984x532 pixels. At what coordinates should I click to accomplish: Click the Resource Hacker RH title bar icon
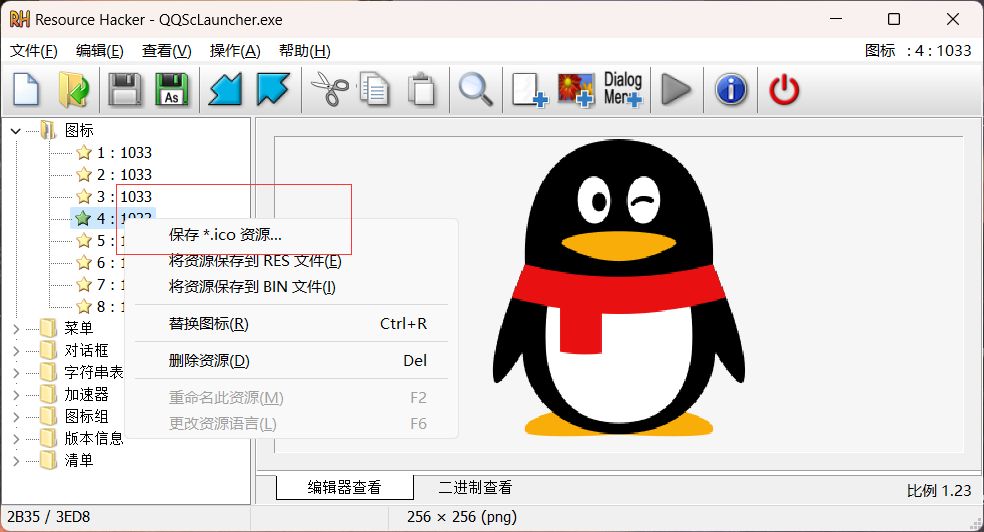tap(19, 19)
